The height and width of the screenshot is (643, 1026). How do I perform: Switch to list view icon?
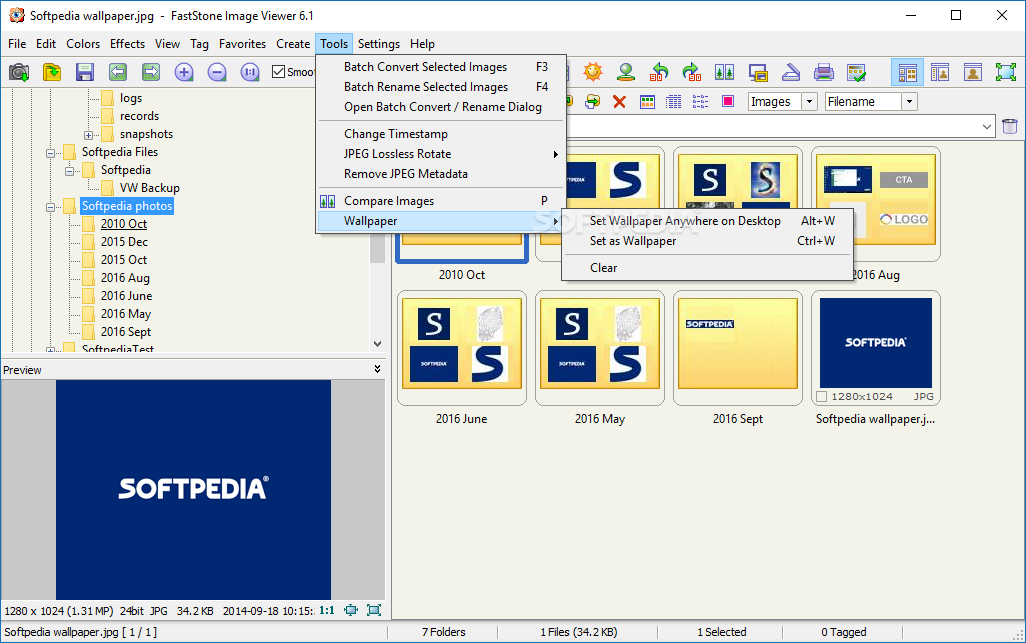(700, 101)
